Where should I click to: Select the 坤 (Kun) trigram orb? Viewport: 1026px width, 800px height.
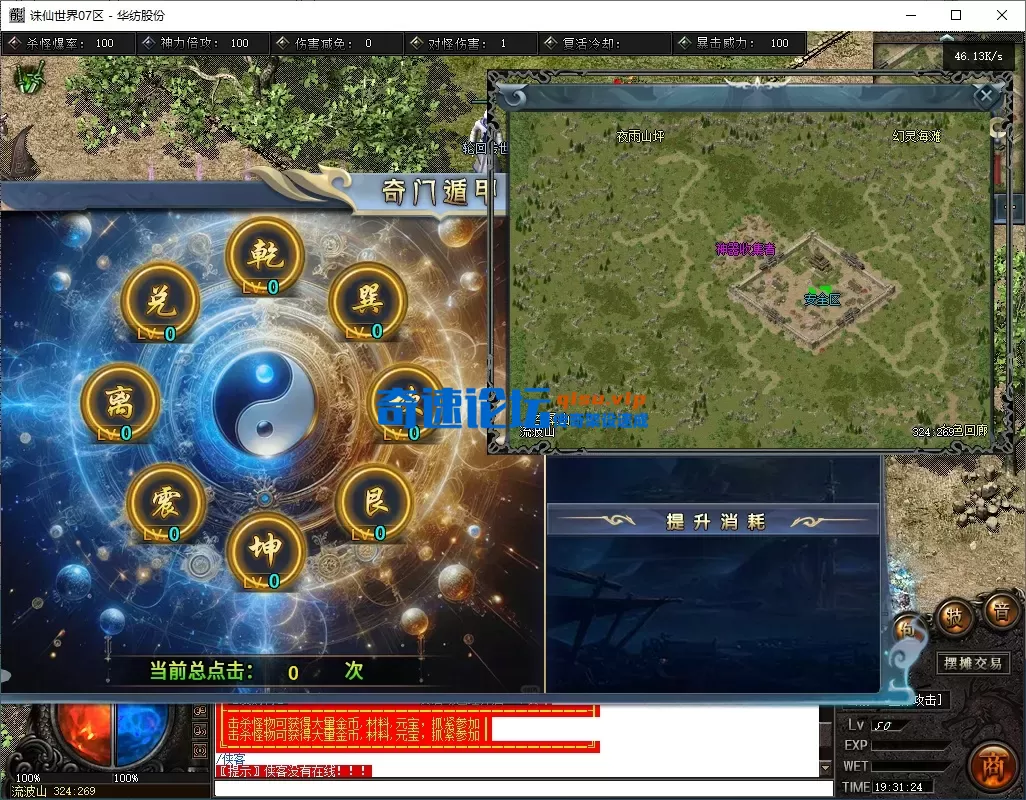point(266,551)
